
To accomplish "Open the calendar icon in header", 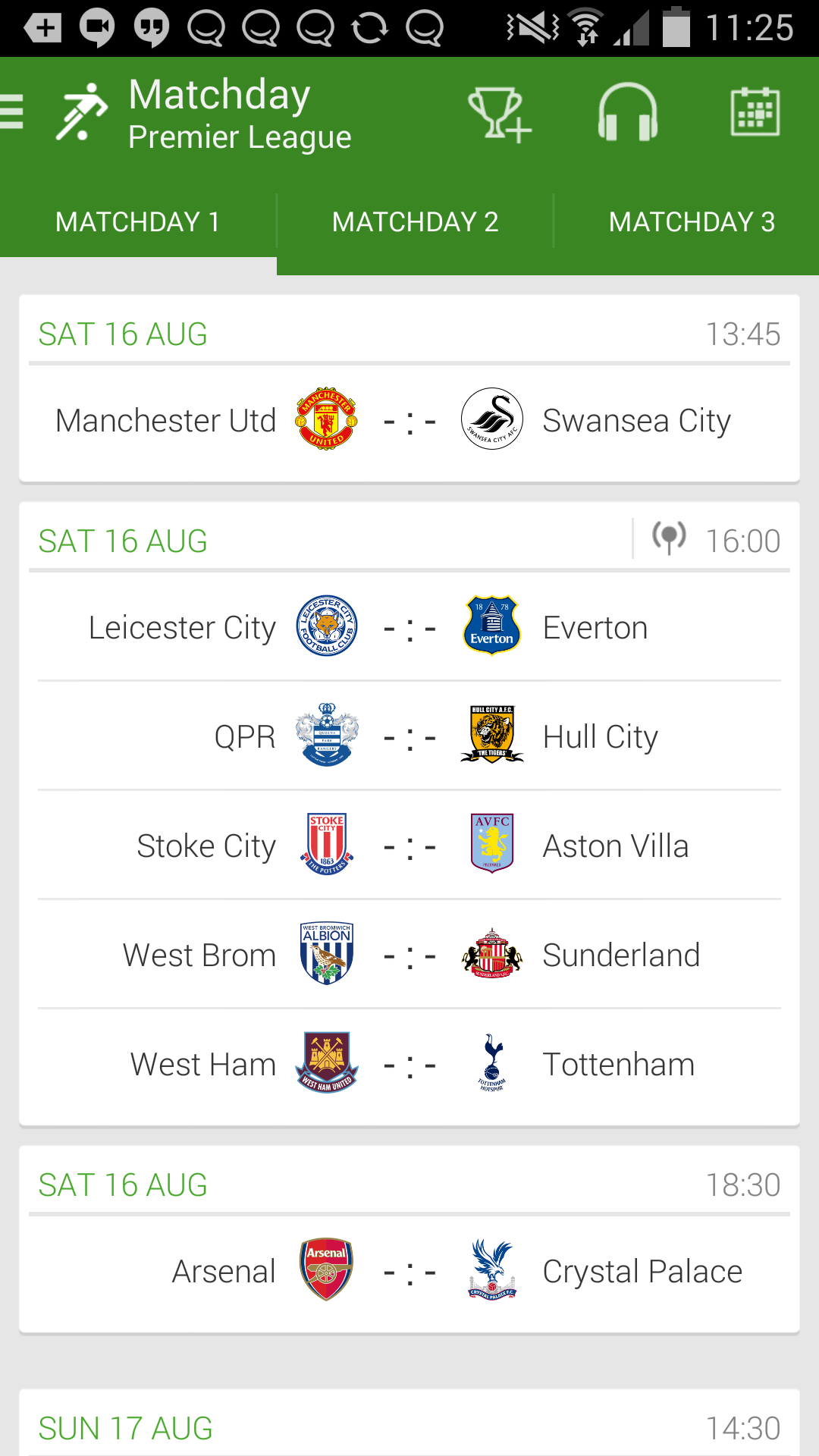I will pyautogui.click(x=755, y=112).
